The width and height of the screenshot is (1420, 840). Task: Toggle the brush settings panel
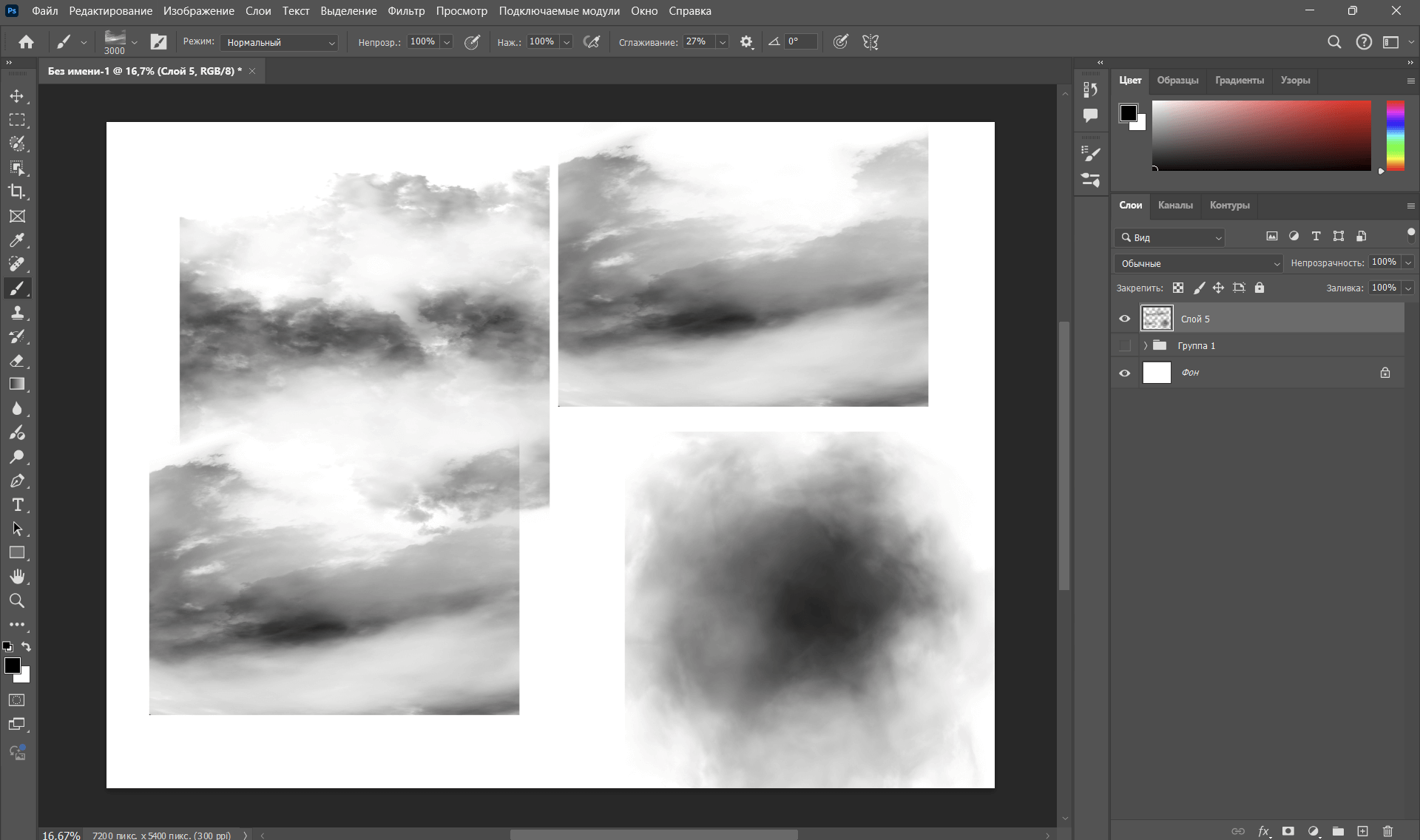[x=158, y=42]
